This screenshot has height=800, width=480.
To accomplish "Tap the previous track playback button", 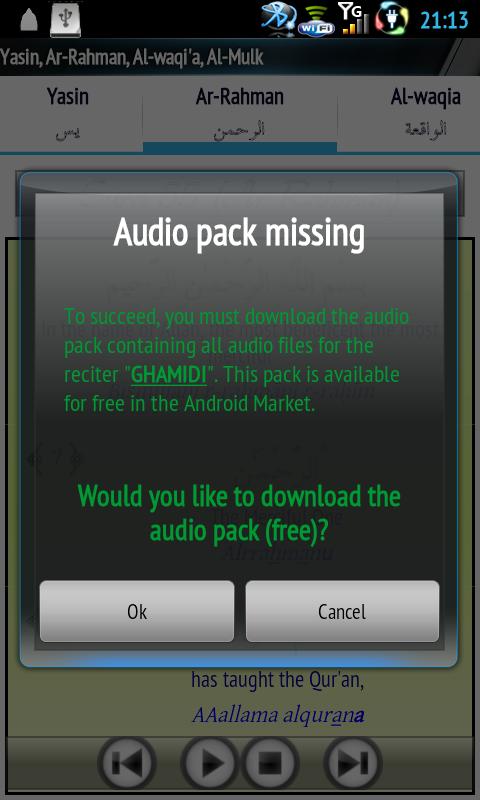I will click(x=127, y=764).
